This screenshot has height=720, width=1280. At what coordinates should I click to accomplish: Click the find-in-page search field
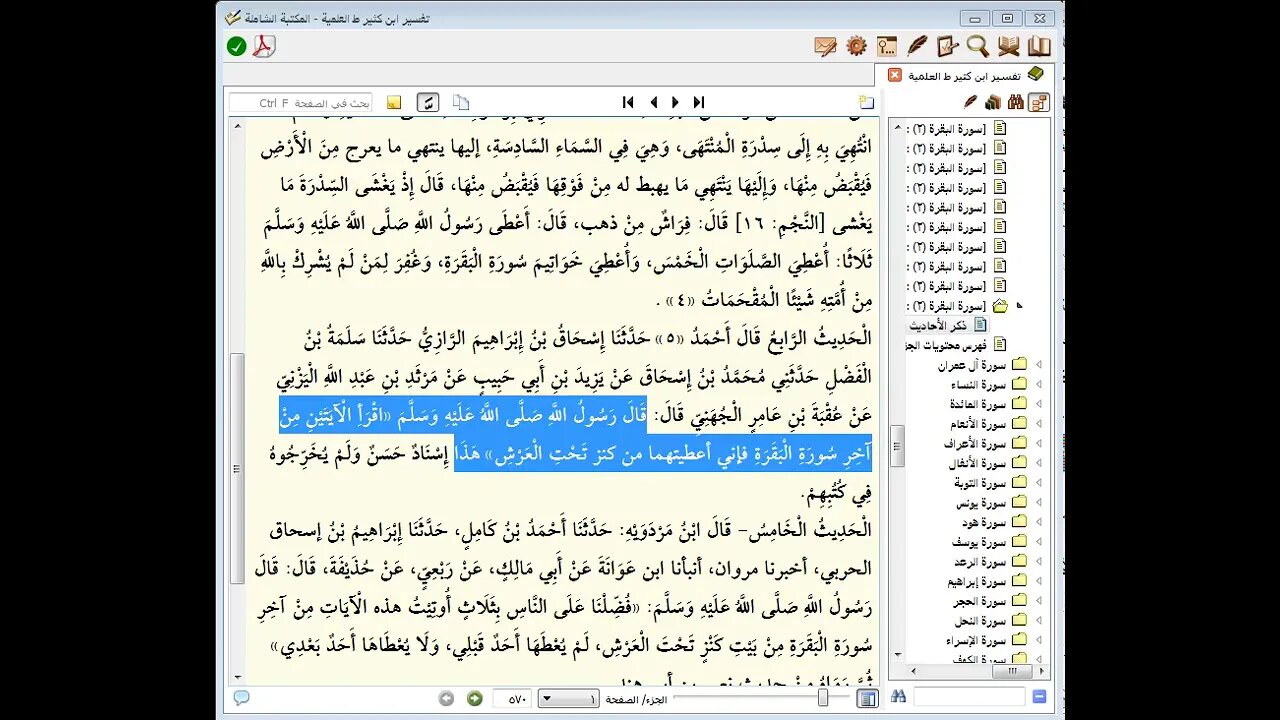(x=301, y=103)
